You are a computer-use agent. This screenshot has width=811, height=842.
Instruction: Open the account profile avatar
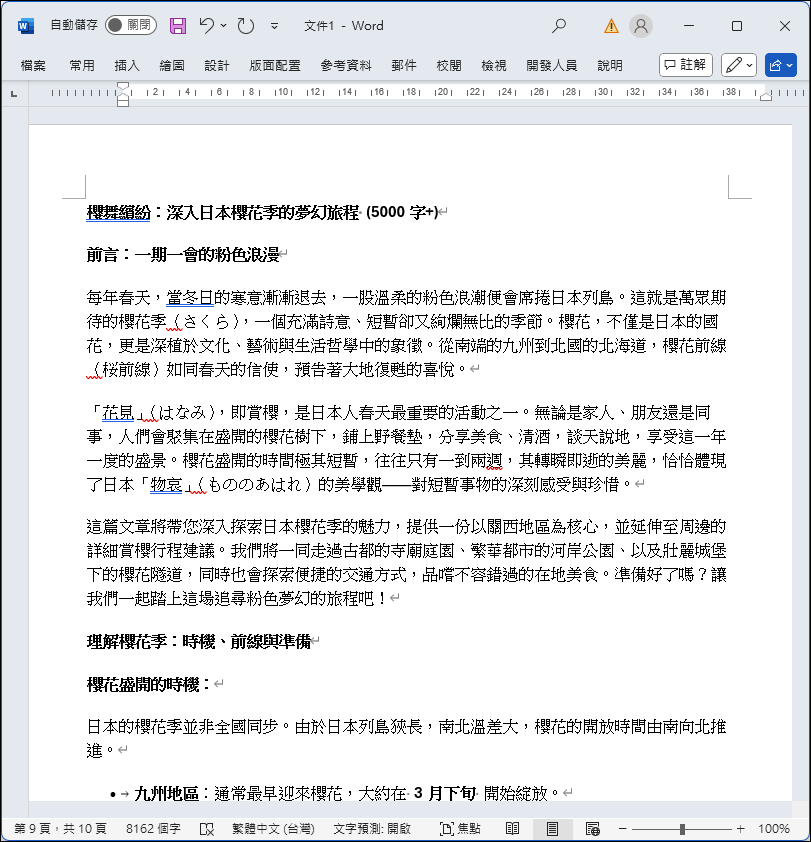[x=641, y=26]
